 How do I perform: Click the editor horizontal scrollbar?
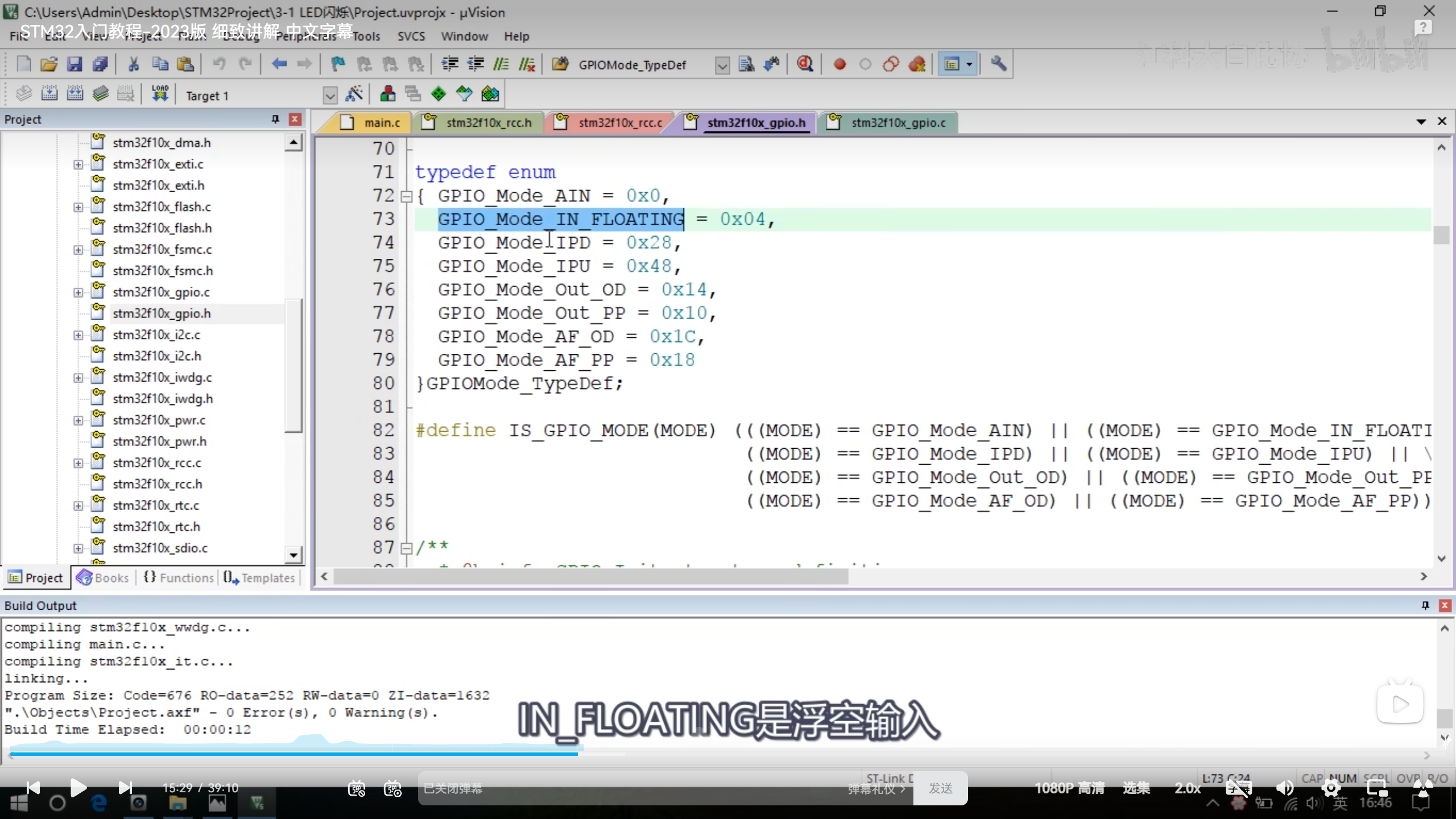pyautogui.click(x=591, y=577)
